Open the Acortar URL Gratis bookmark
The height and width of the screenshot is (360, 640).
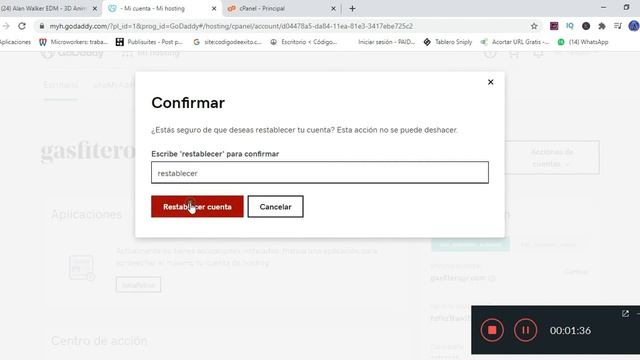point(515,42)
